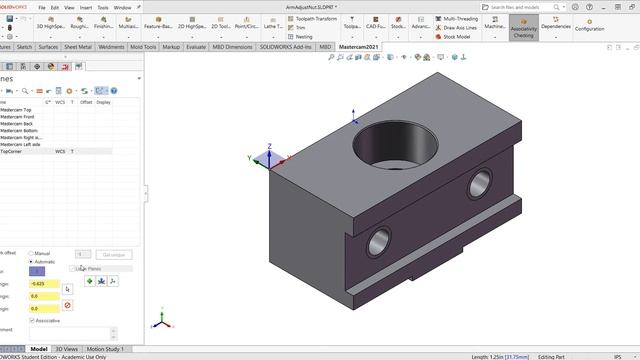Switch to the Evaluate tab

[196, 47]
